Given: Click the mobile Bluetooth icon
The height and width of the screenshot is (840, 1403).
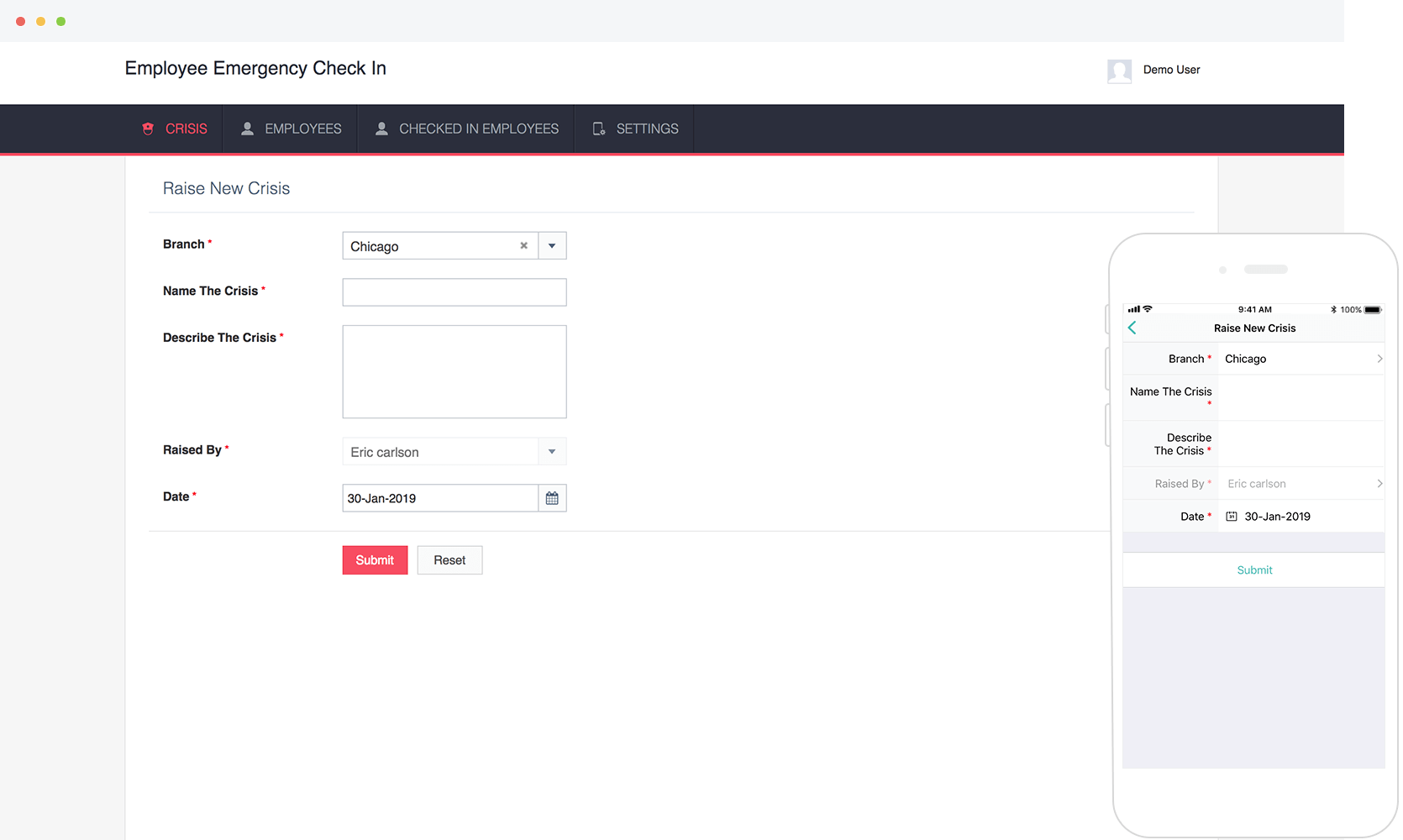Looking at the screenshot, I should (x=1333, y=310).
